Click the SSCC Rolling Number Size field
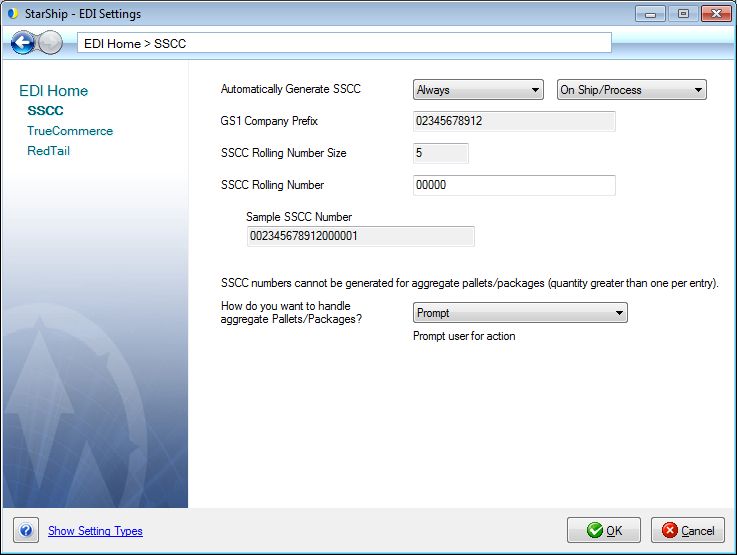Image resolution: width=737 pixels, height=555 pixels. [x=441, y=153]
